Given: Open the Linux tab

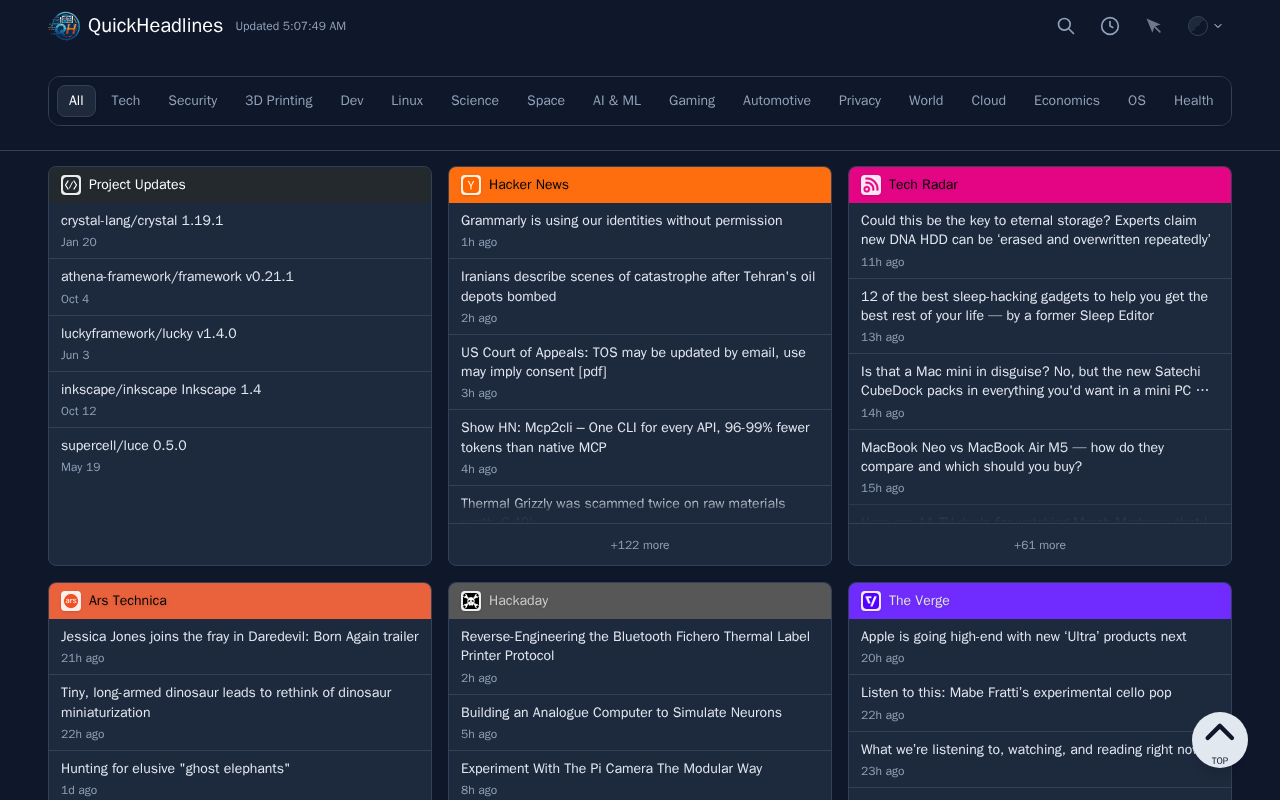Looking at the screenshot, I should 407,101.
